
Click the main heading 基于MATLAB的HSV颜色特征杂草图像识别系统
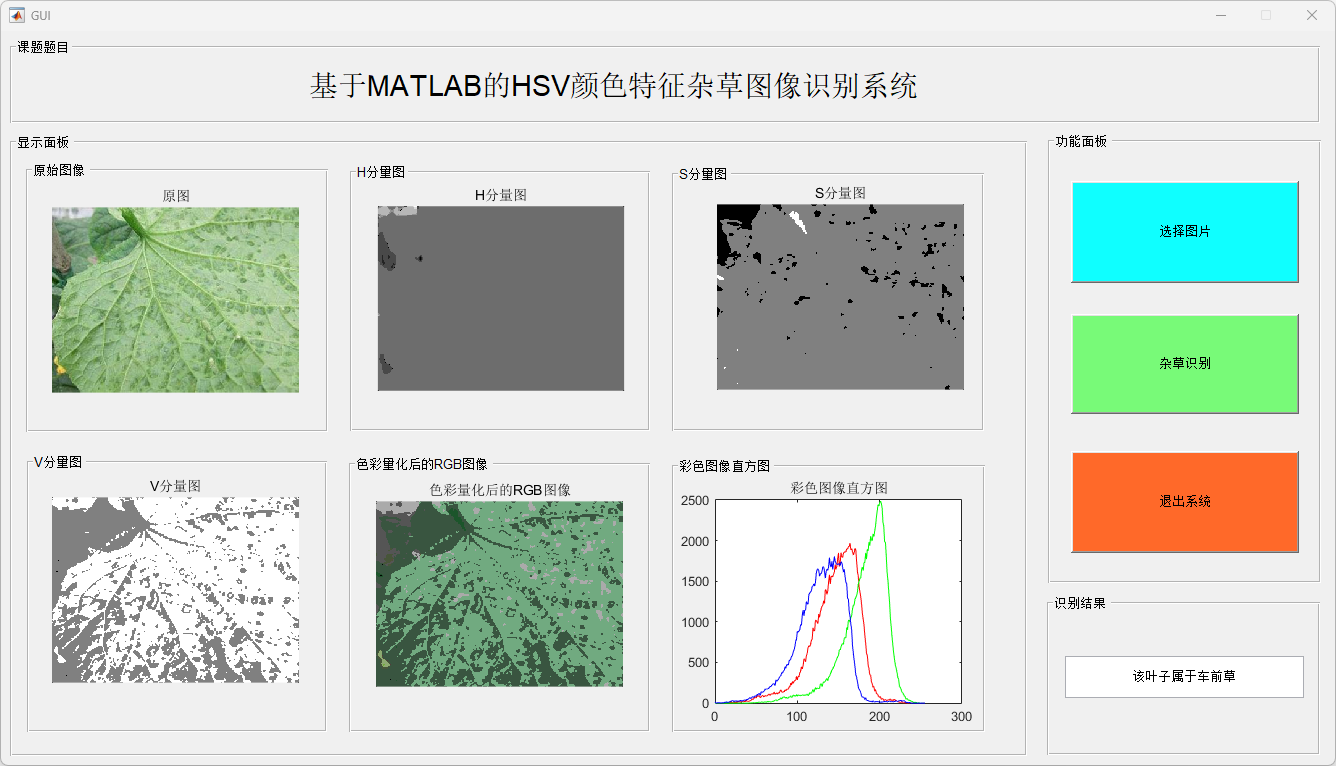(613, 86)
